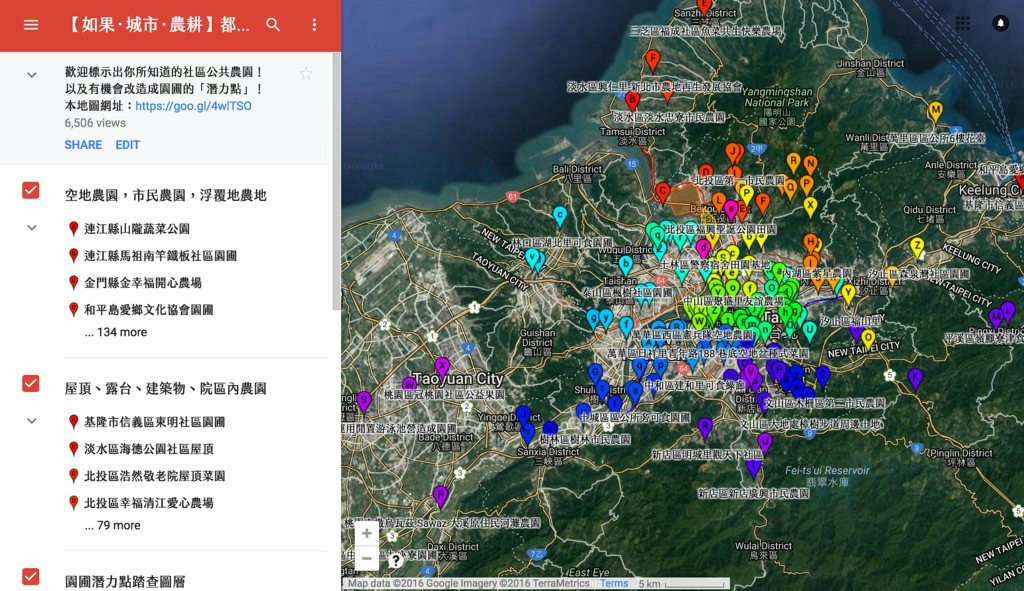Screen dimensions: 1024x591
Task: Click the cyan b marker above Taishan
Action: pyautogui.click(x=626, y=265)
